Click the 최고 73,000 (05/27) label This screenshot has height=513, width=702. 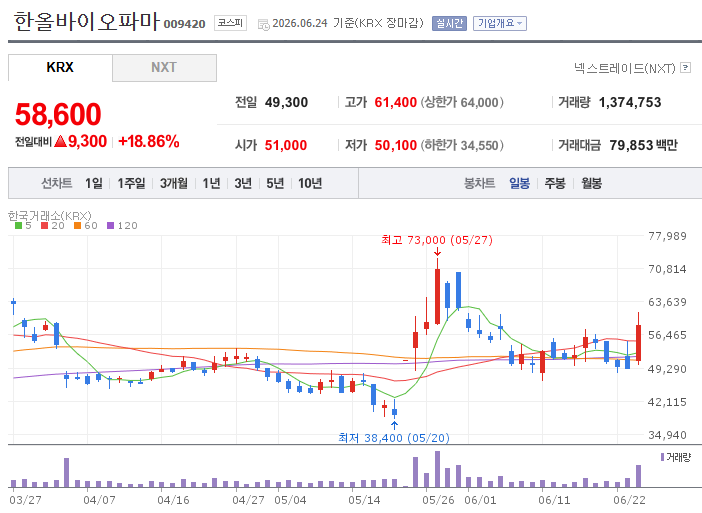[437, 240]
